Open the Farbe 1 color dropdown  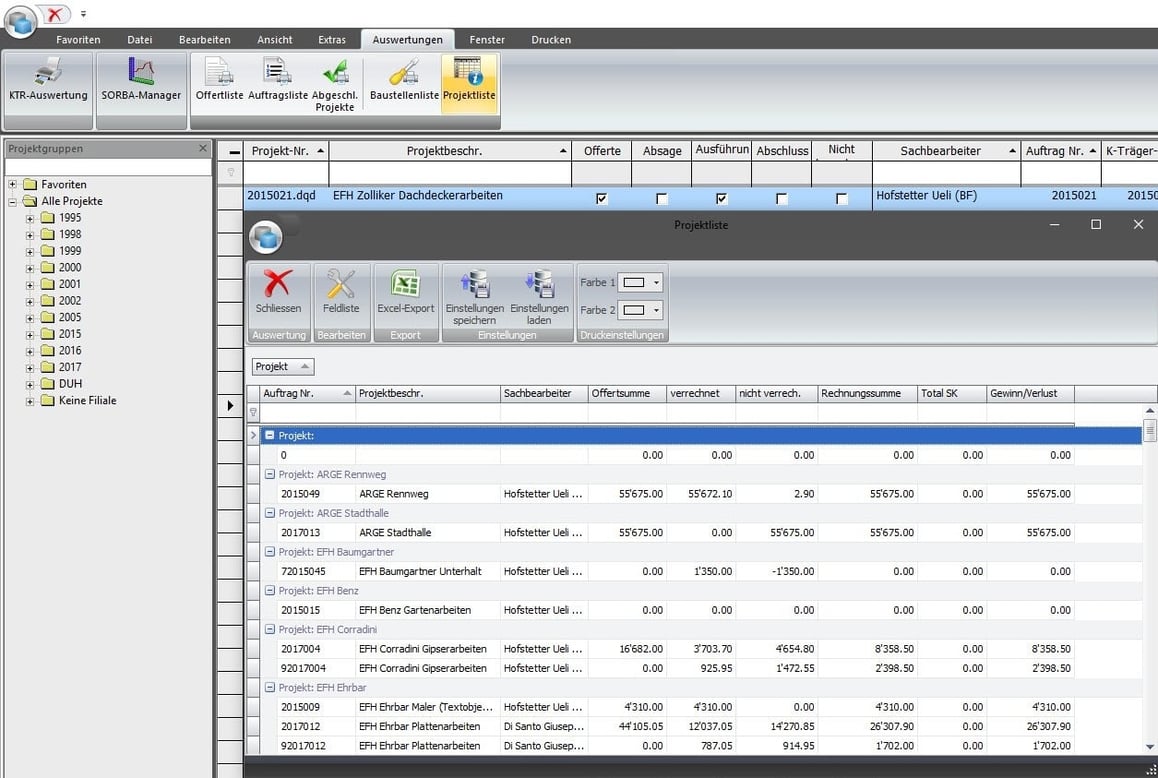[x=656, y=282]
